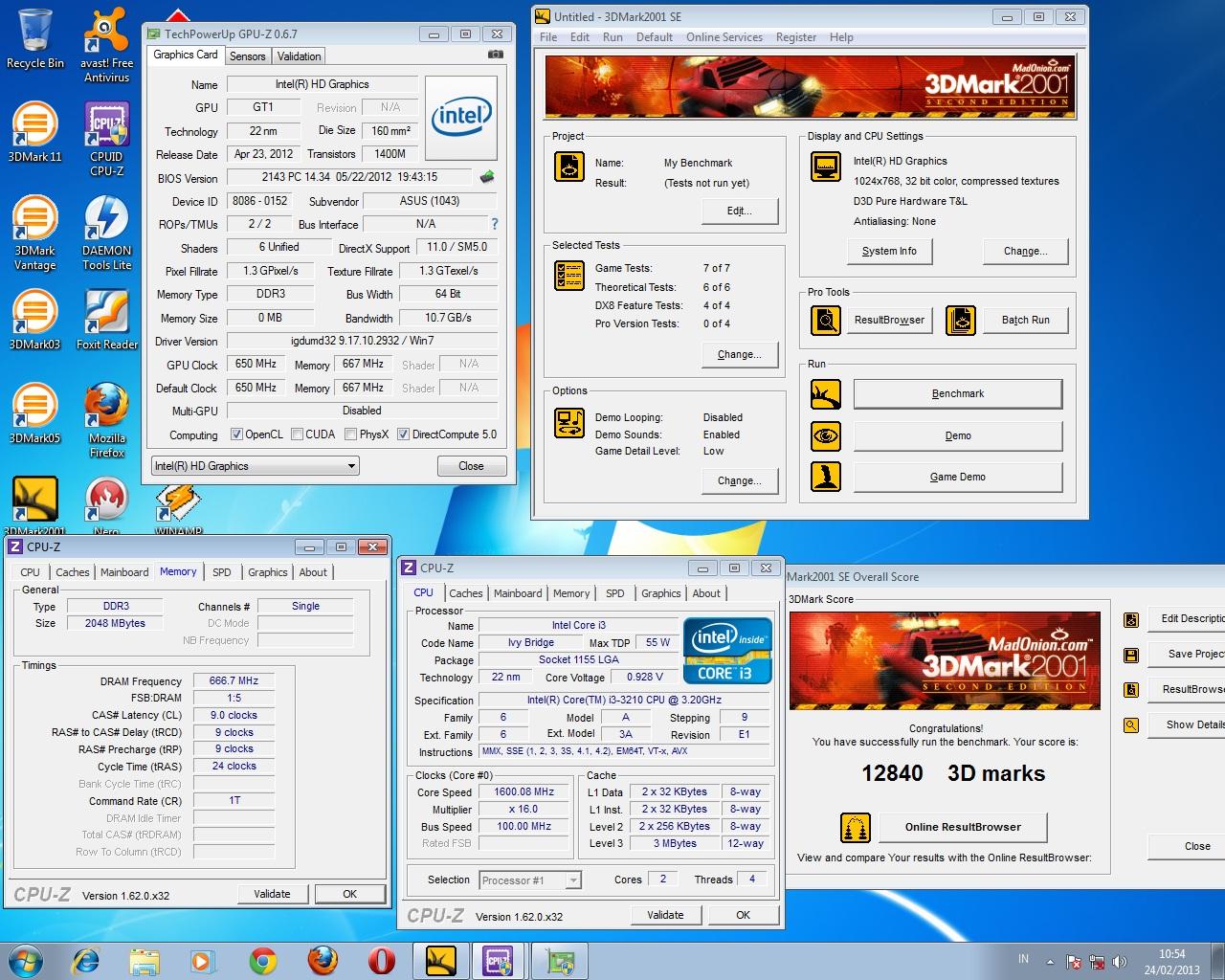The image size is (1225, 980).
Task: Open Mozilla Firefox desktop shortcut
Action: point(106,420)
